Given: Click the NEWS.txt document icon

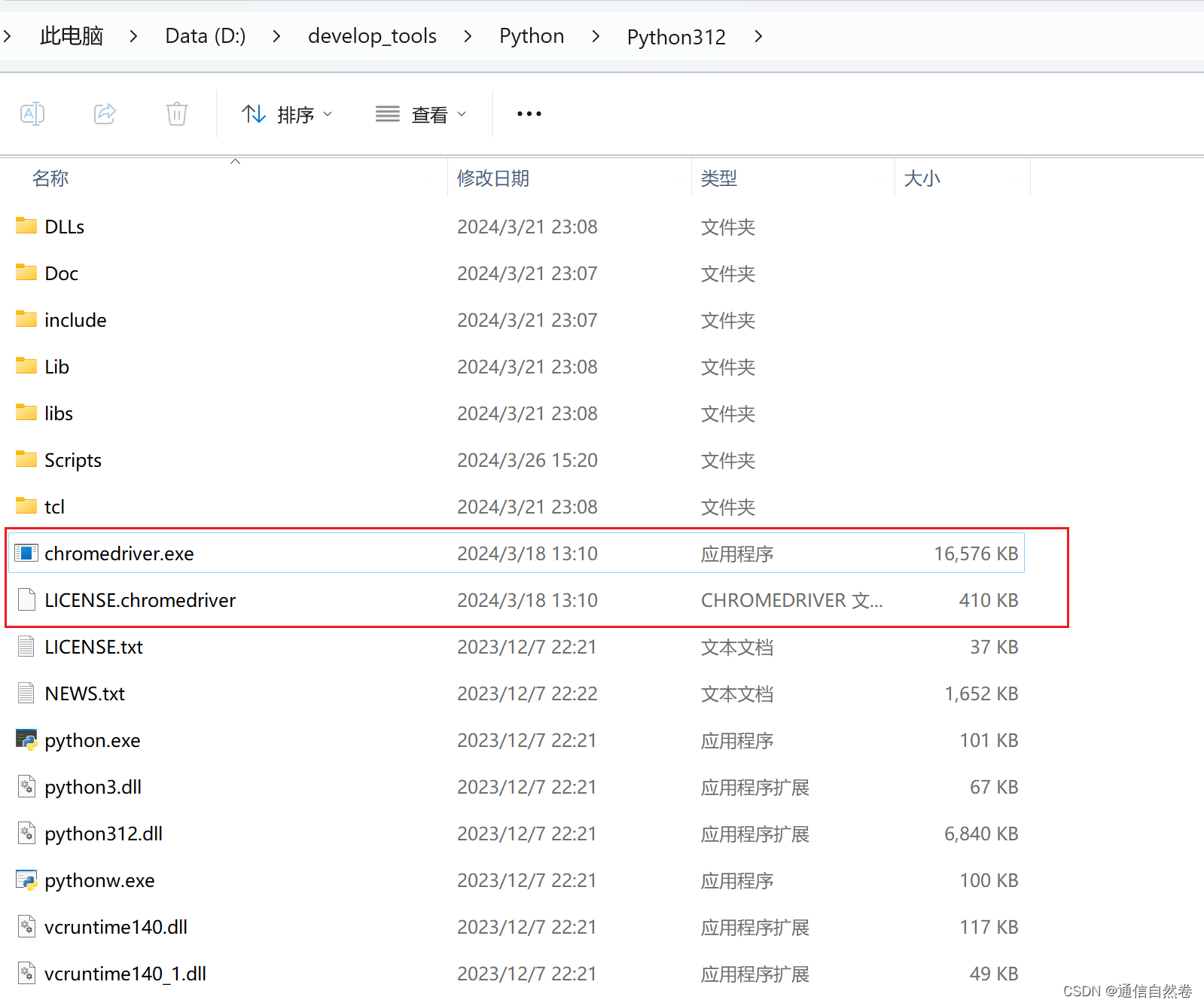Looking at the screenshot, I should coord(26,694).
